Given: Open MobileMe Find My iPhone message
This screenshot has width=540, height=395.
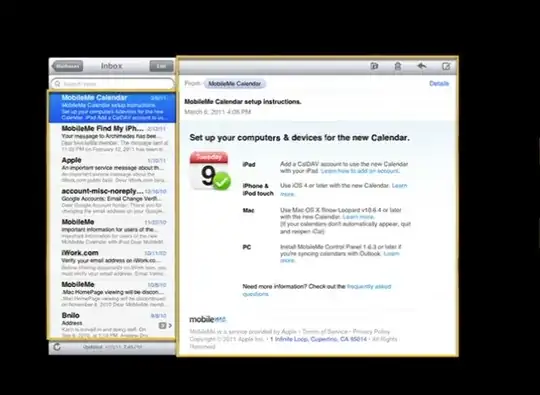Looking at the screenshot, I should pyautogui.click(x=112, y=138).
